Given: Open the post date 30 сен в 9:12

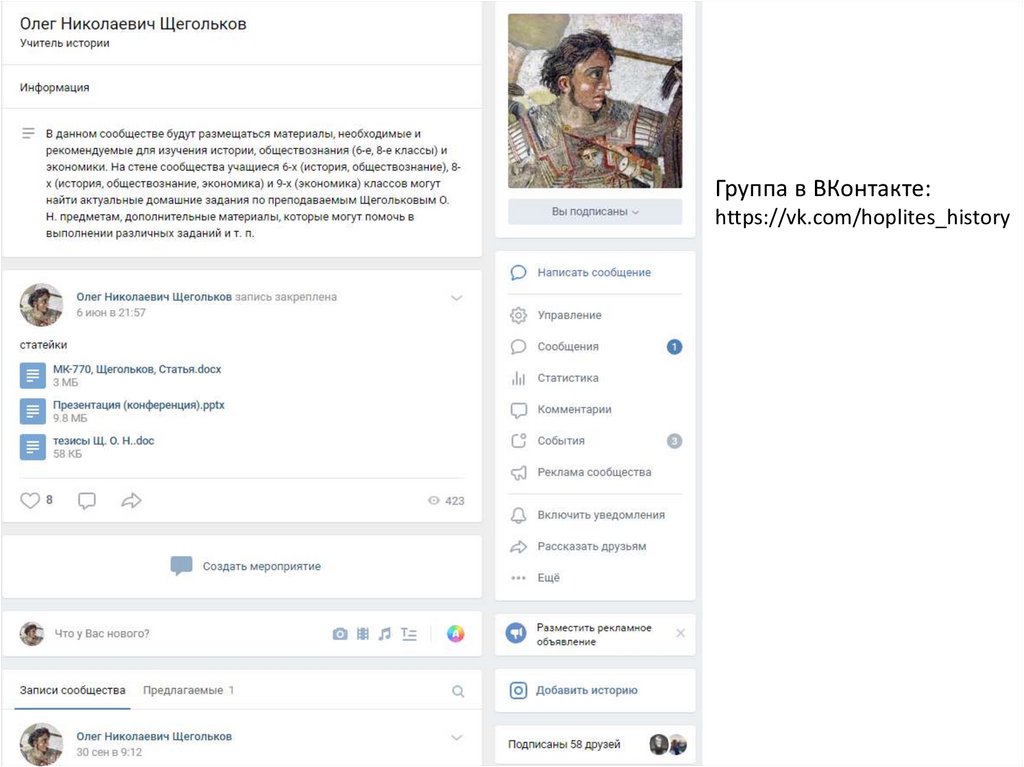Looking at the screenshot, I should click(x=109, y=753).
